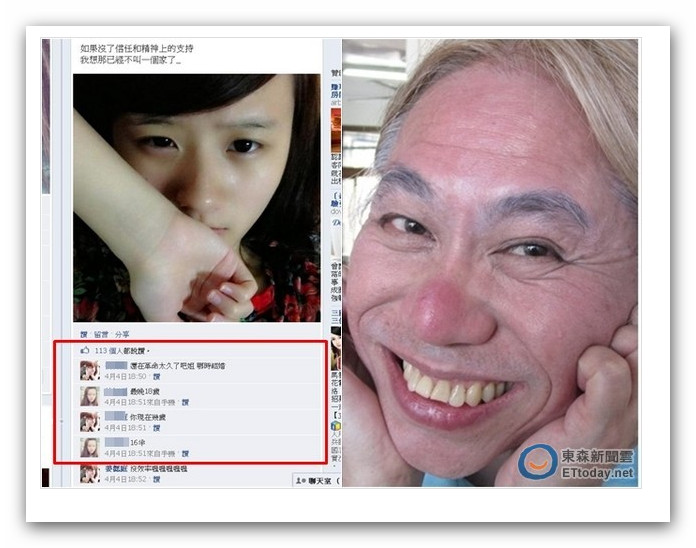Like the comment posted at 4月4日 18:52

pyautogui.click(x=156, y=479)
